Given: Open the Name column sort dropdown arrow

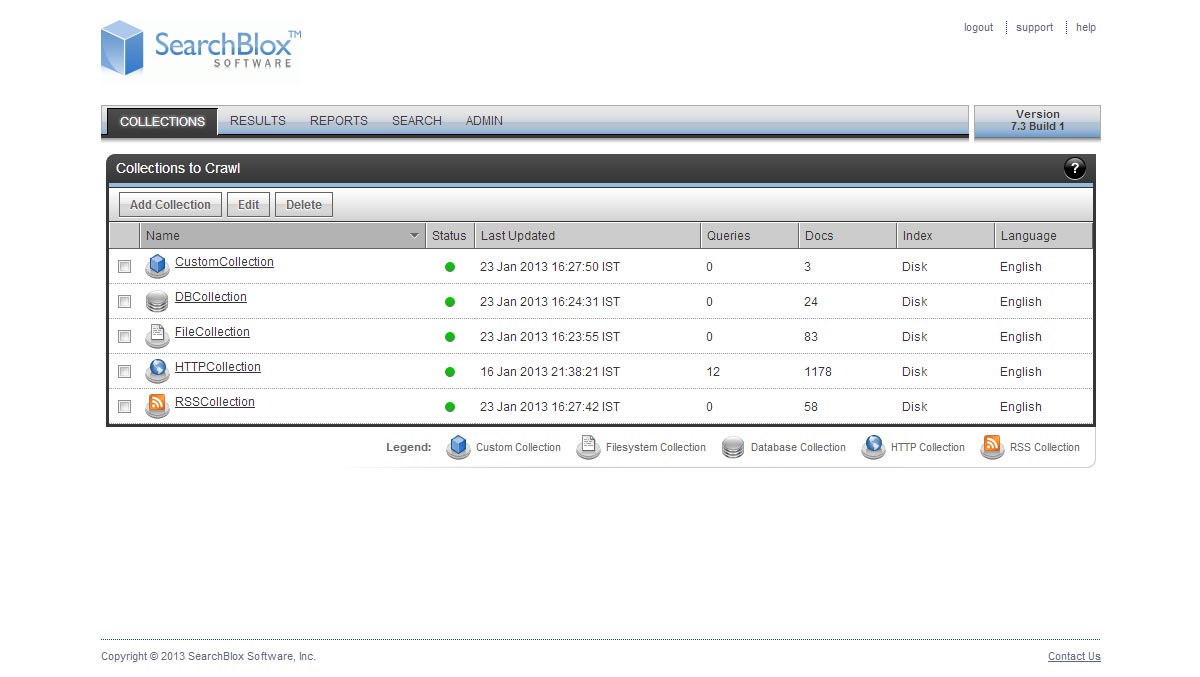Looking at the screenshot, I should (x=415, y=236).
